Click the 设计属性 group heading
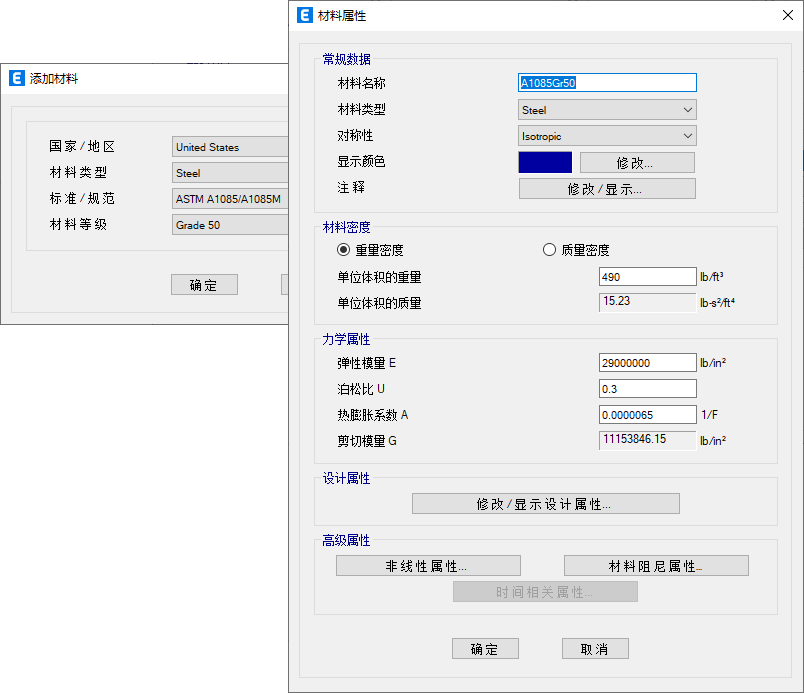Image resolution: width=804 pixels, height=693 pixels. [x=346, y=478]
